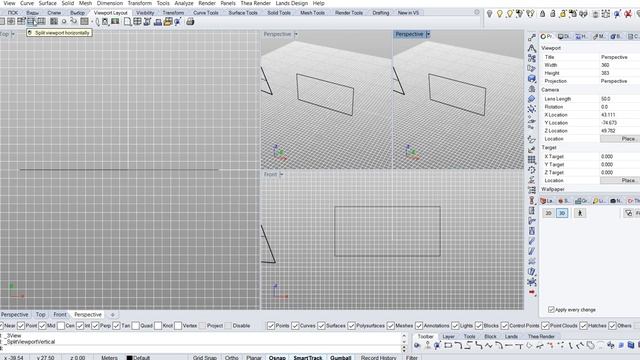Image resolution: width=640 pixels, height=360 pixels.
Task: Click the print icon in Viewport Layout toolbar
Action: 190,22
